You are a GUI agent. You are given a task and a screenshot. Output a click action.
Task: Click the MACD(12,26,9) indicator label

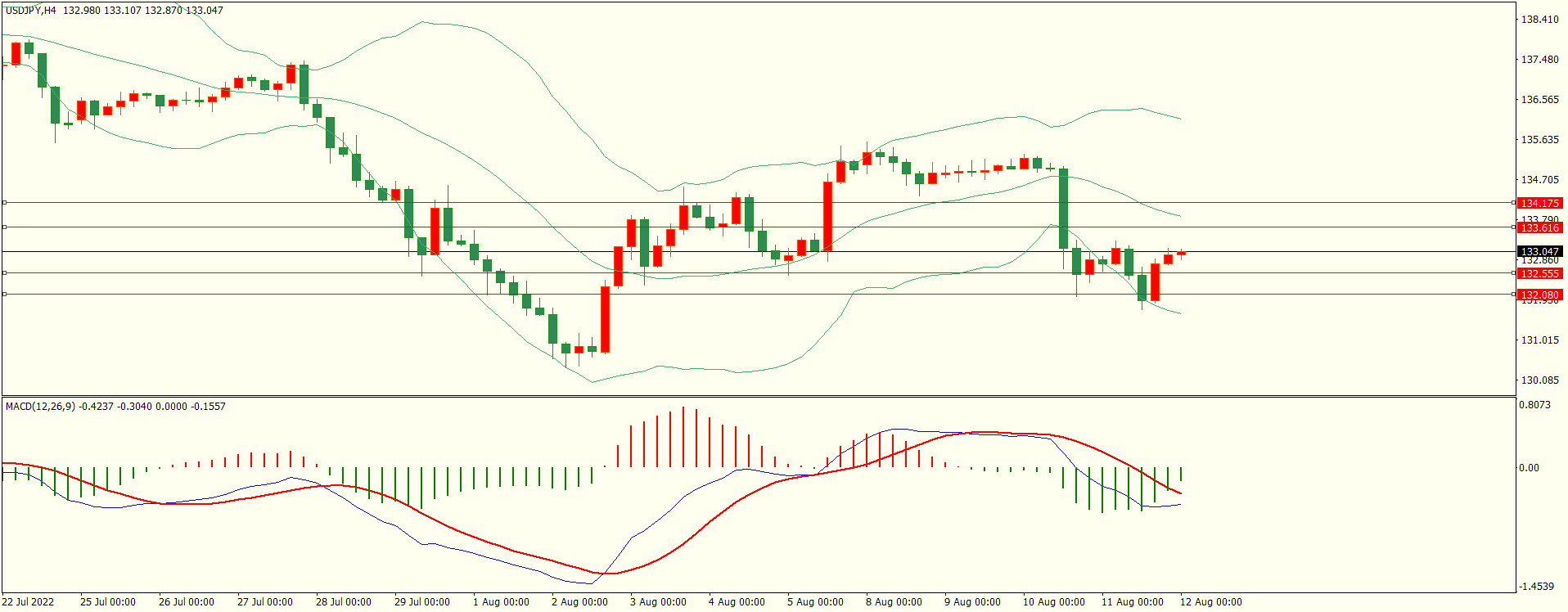pyautogui.click(x=40, y=406)
